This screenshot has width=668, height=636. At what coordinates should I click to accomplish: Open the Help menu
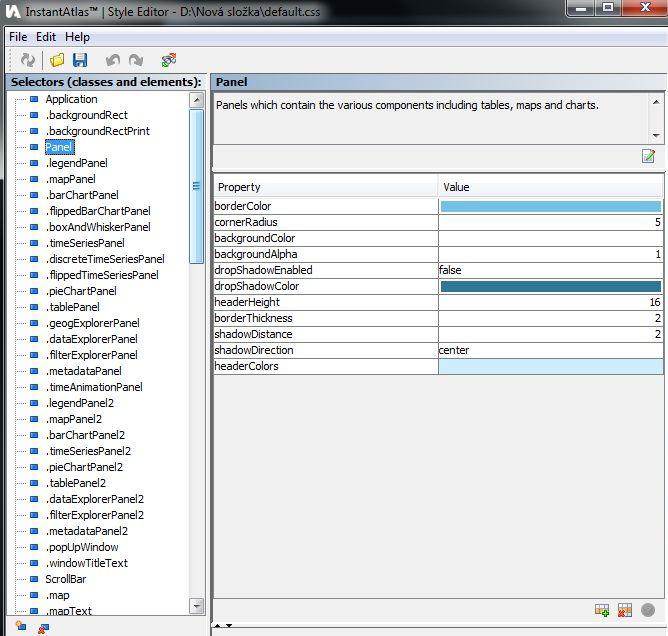coord(77,37)
